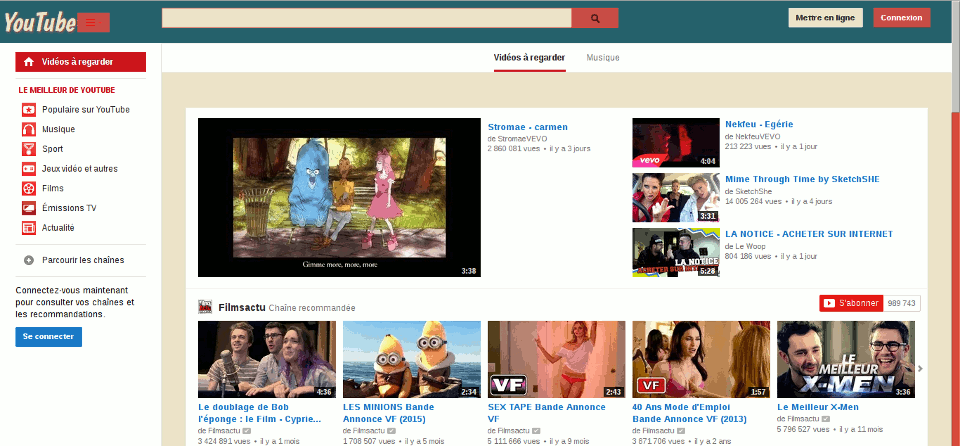960x446 pixels.
Task: Show next Filmsactu videos with arrow
Action: [x=920, y=368]
